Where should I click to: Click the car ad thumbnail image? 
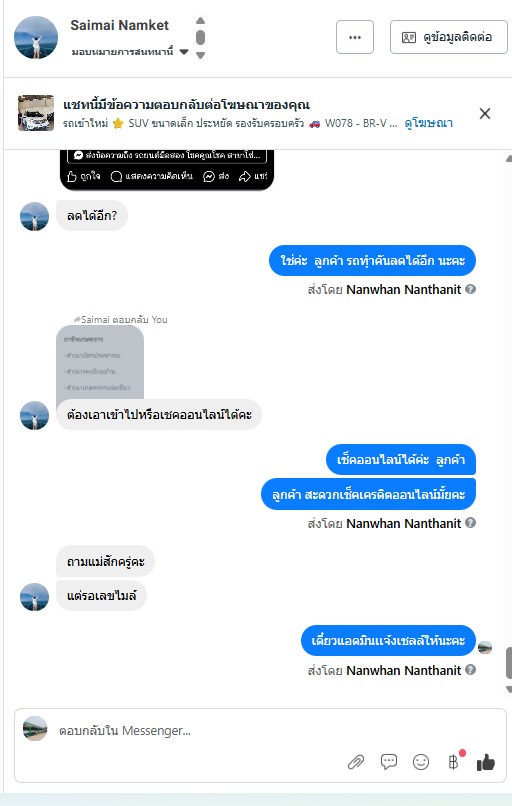pos(36,113)
